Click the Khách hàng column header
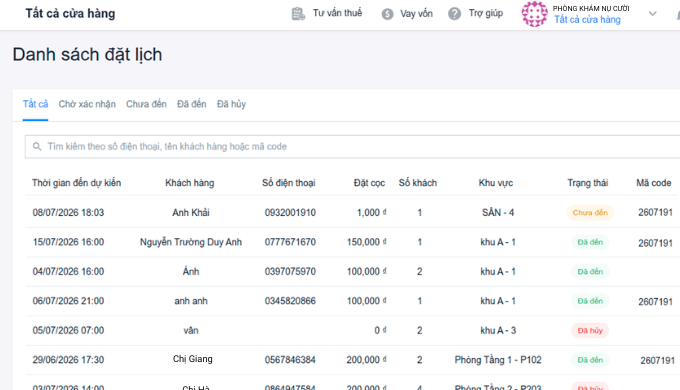 pos(190,183)
